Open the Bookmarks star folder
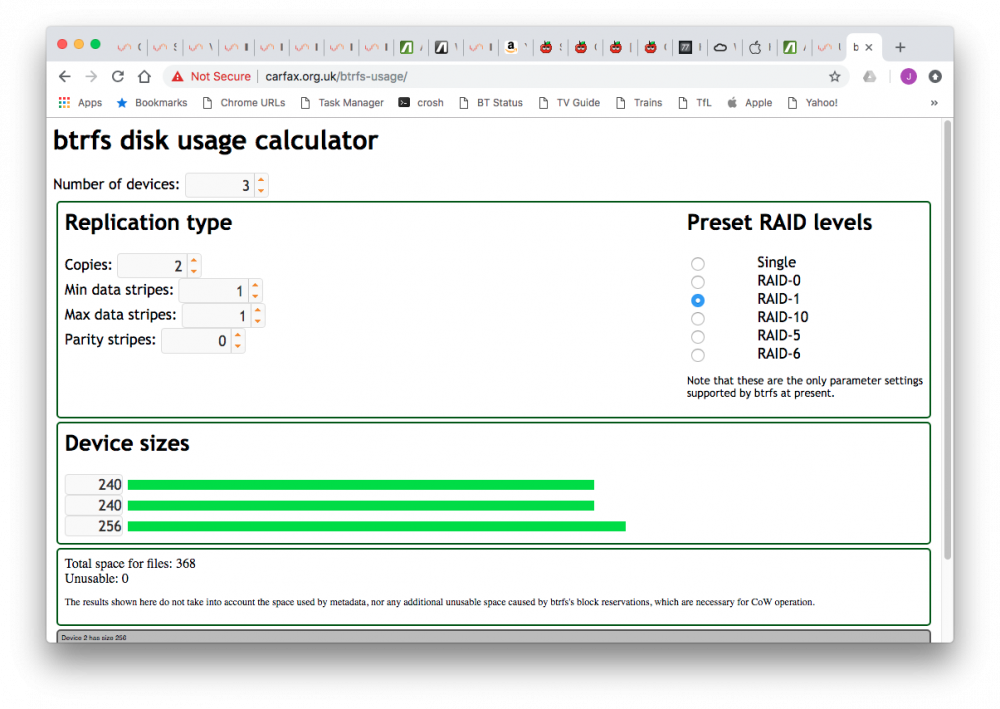The height and width of the screenshot is (709, 1000). (151, 103)
